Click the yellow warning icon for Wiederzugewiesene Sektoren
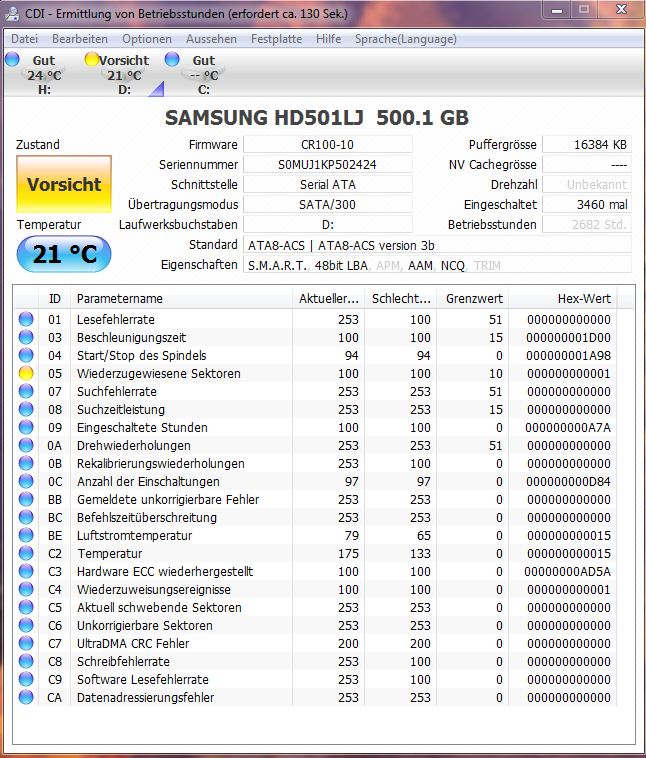This screenshot has height=758, width=646. pos(26,373)
